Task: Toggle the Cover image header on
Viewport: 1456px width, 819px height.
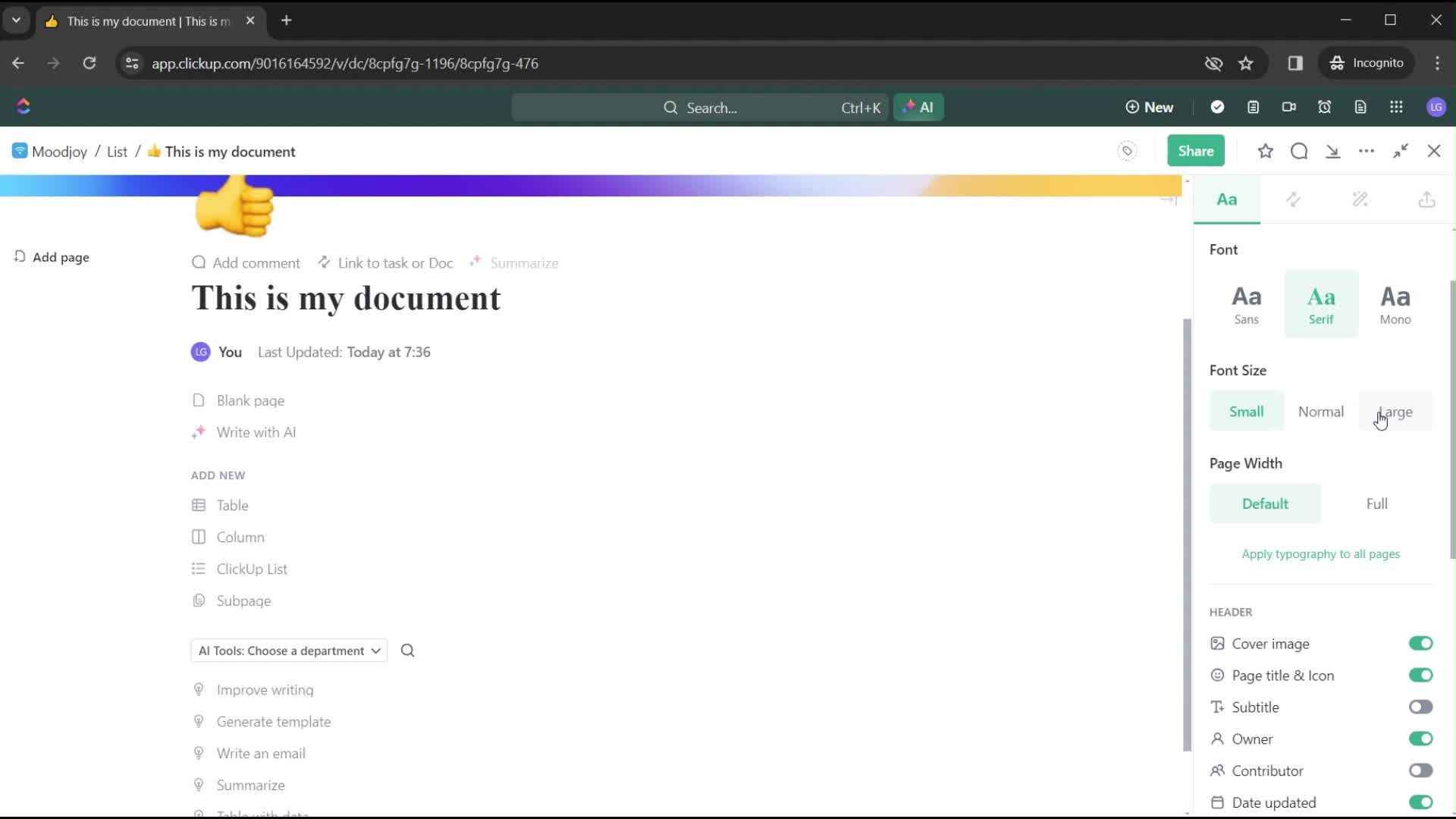Action: coord(1420,643)
